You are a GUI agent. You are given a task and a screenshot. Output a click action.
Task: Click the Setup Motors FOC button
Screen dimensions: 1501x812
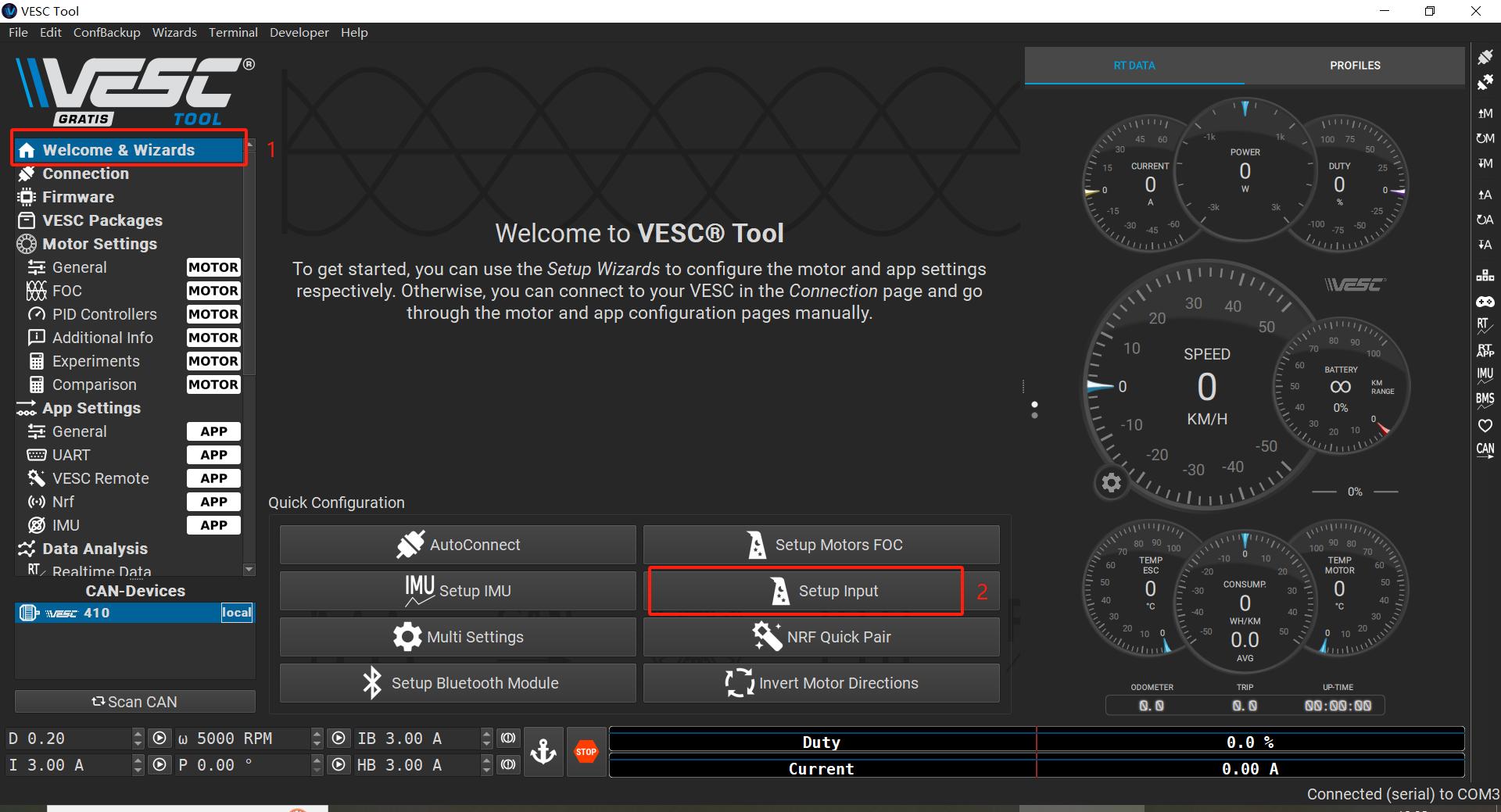822,545
